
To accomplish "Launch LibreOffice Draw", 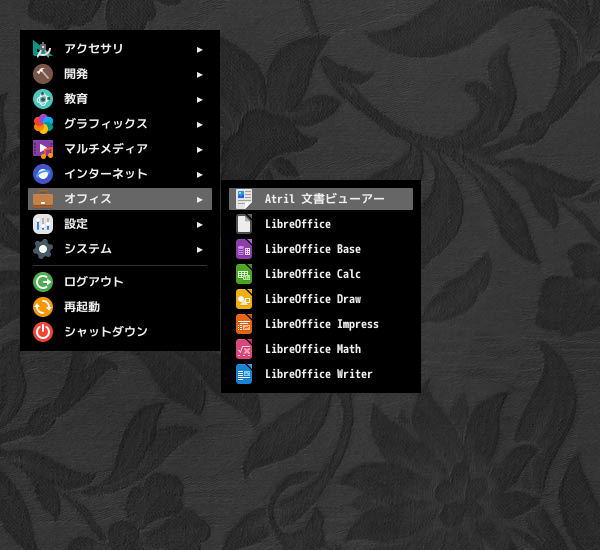I will (321, 299).
